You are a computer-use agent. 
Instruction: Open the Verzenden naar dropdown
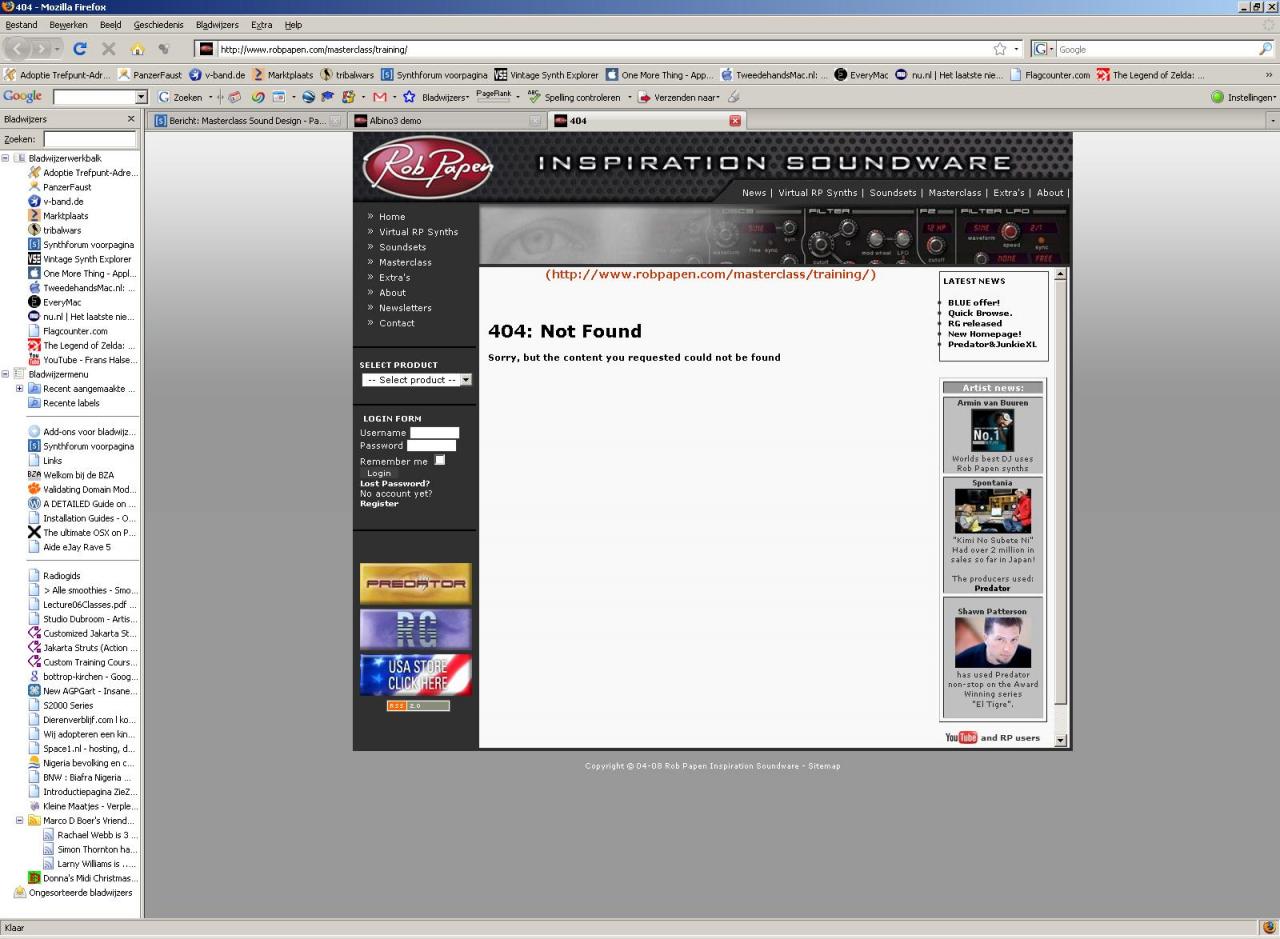tap(678, 97)
